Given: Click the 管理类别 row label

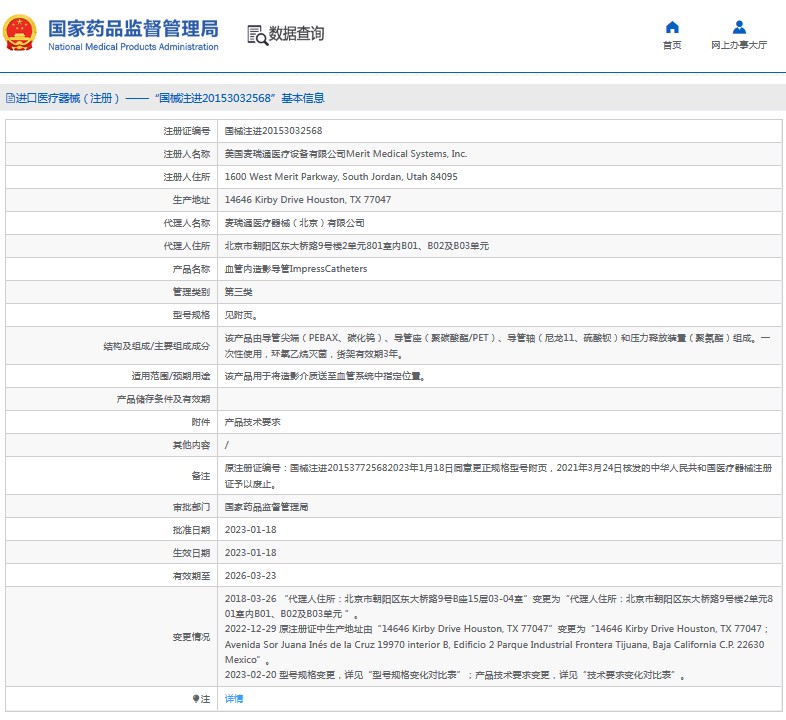Looking at the screenshot, I should tap(191, 292).
